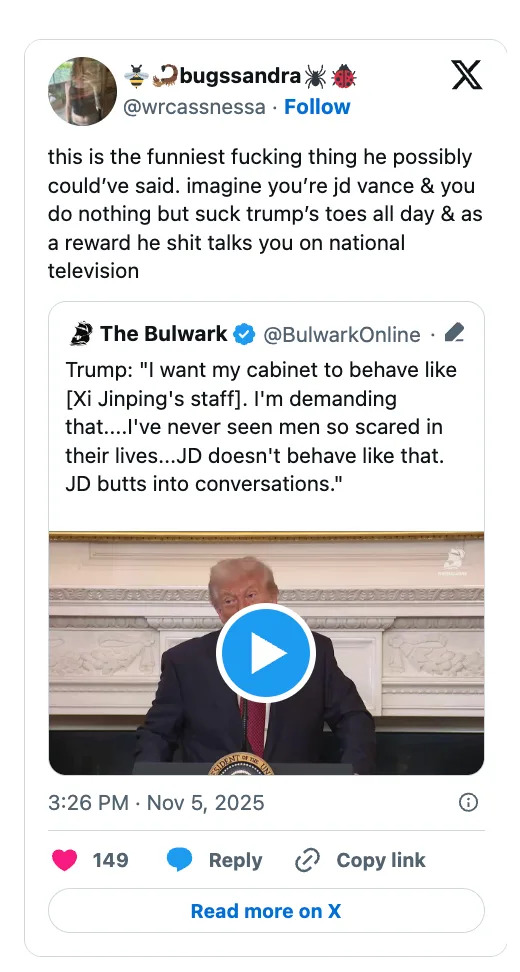Viewport: 520px width, 972px height.
Task: Click the 3:26 PM Nov 5 timestamp
Action: tap(156, 803)
